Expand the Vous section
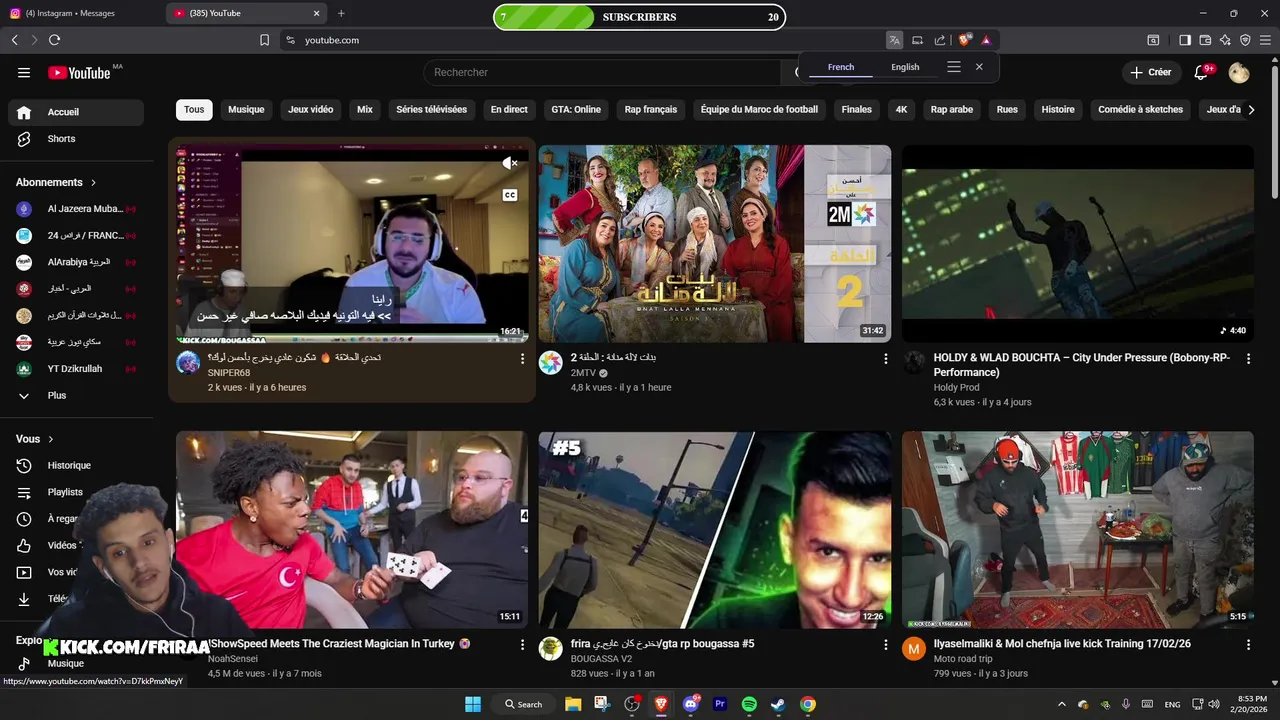Viewport: 1280px width, 720px height. coord(35,439)
